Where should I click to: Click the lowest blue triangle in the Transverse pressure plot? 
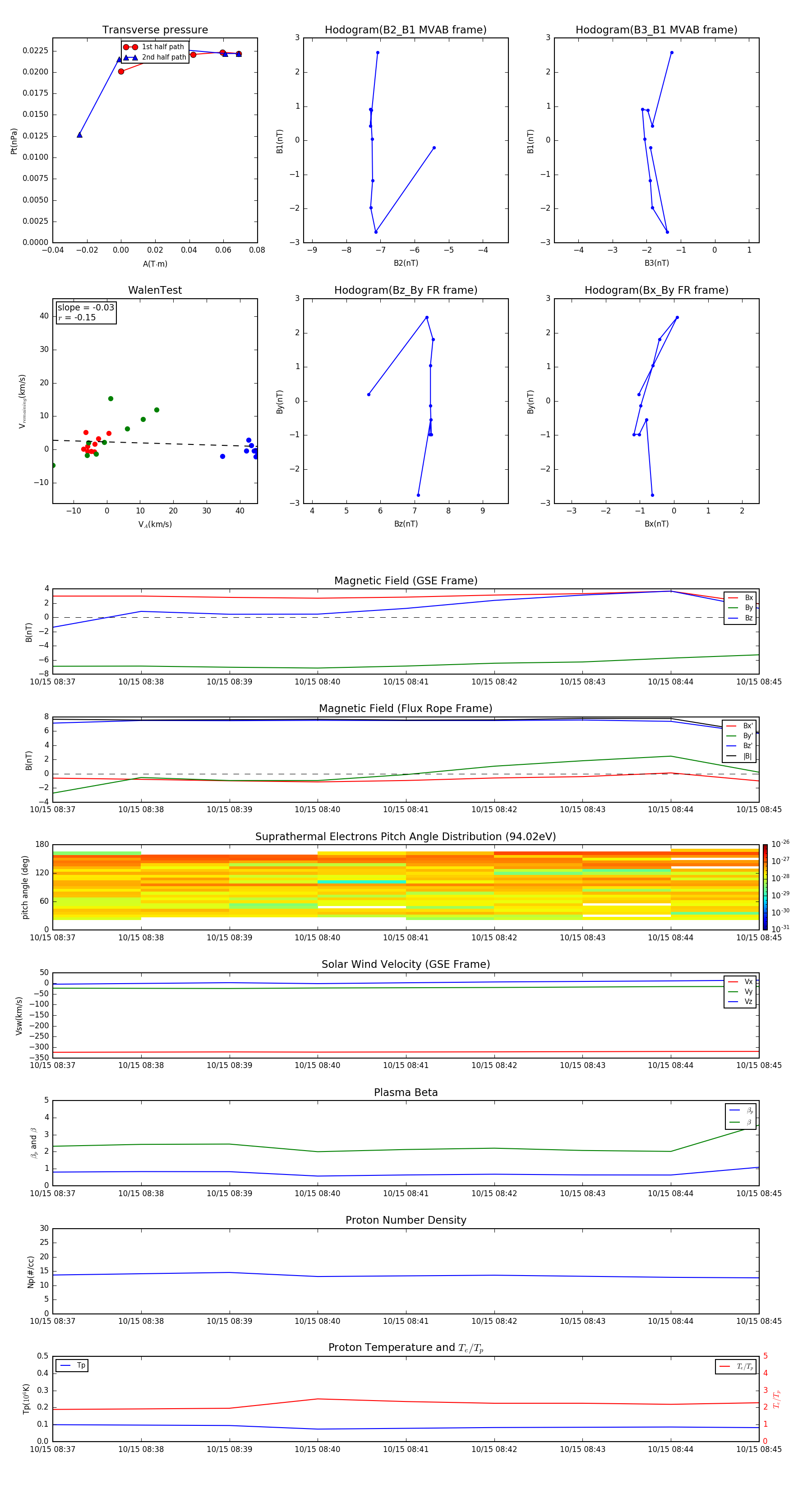point(80,134)
